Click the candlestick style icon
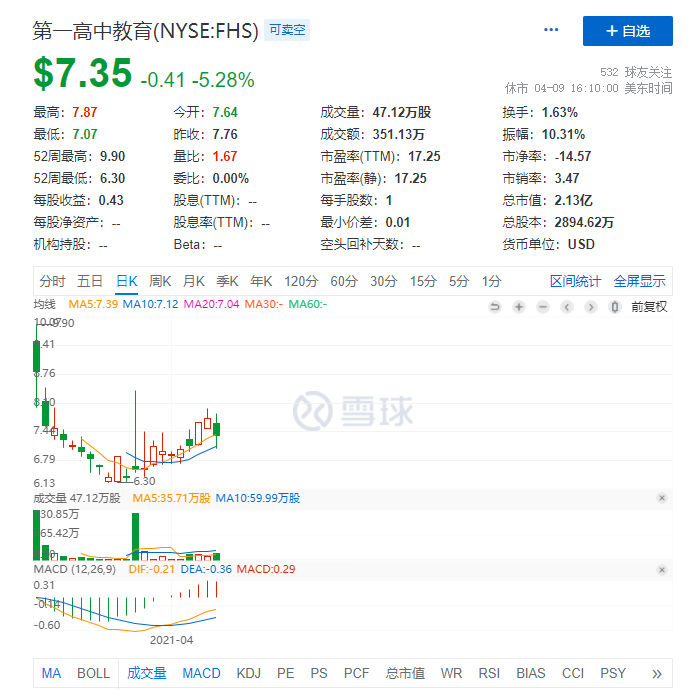The height and width of the screenshot is (698, 692). pos(615,307)
